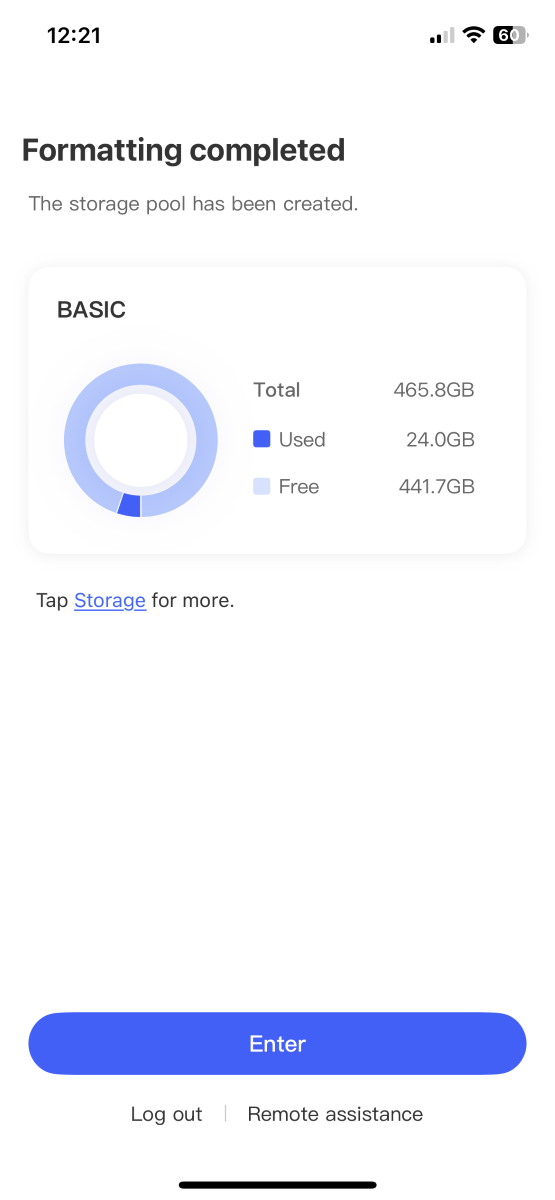555x1200 pixels.
Task: Tap the battery indicator in status bar
Action: [509, 35]
